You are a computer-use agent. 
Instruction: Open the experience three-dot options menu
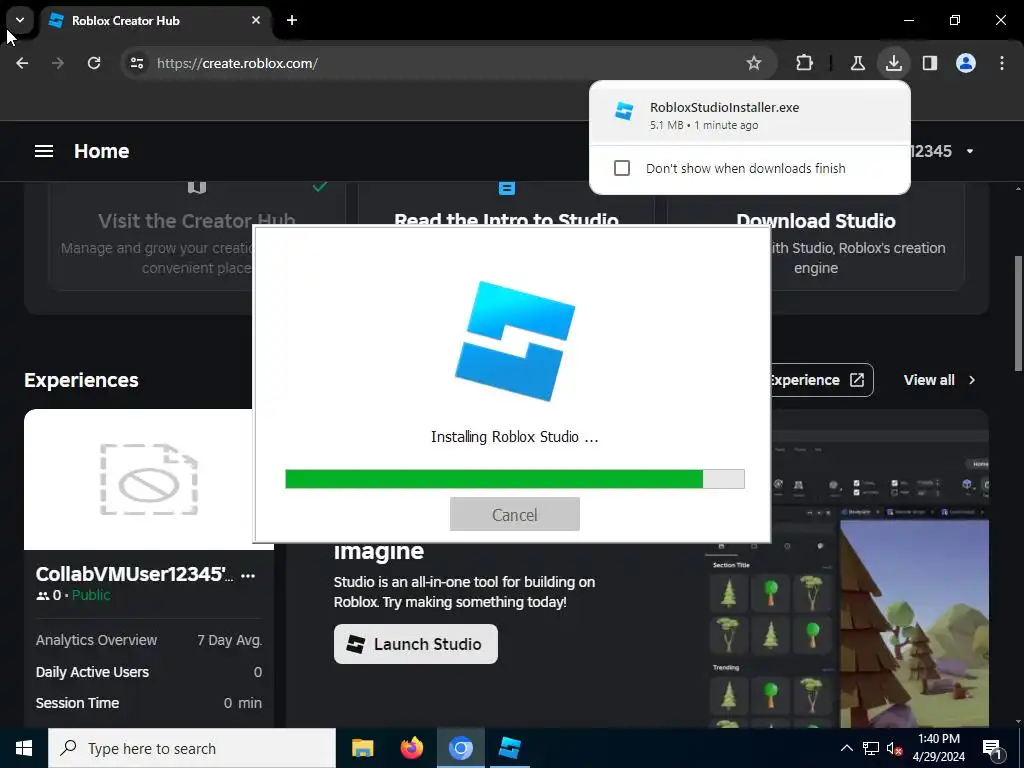point(248,575)
